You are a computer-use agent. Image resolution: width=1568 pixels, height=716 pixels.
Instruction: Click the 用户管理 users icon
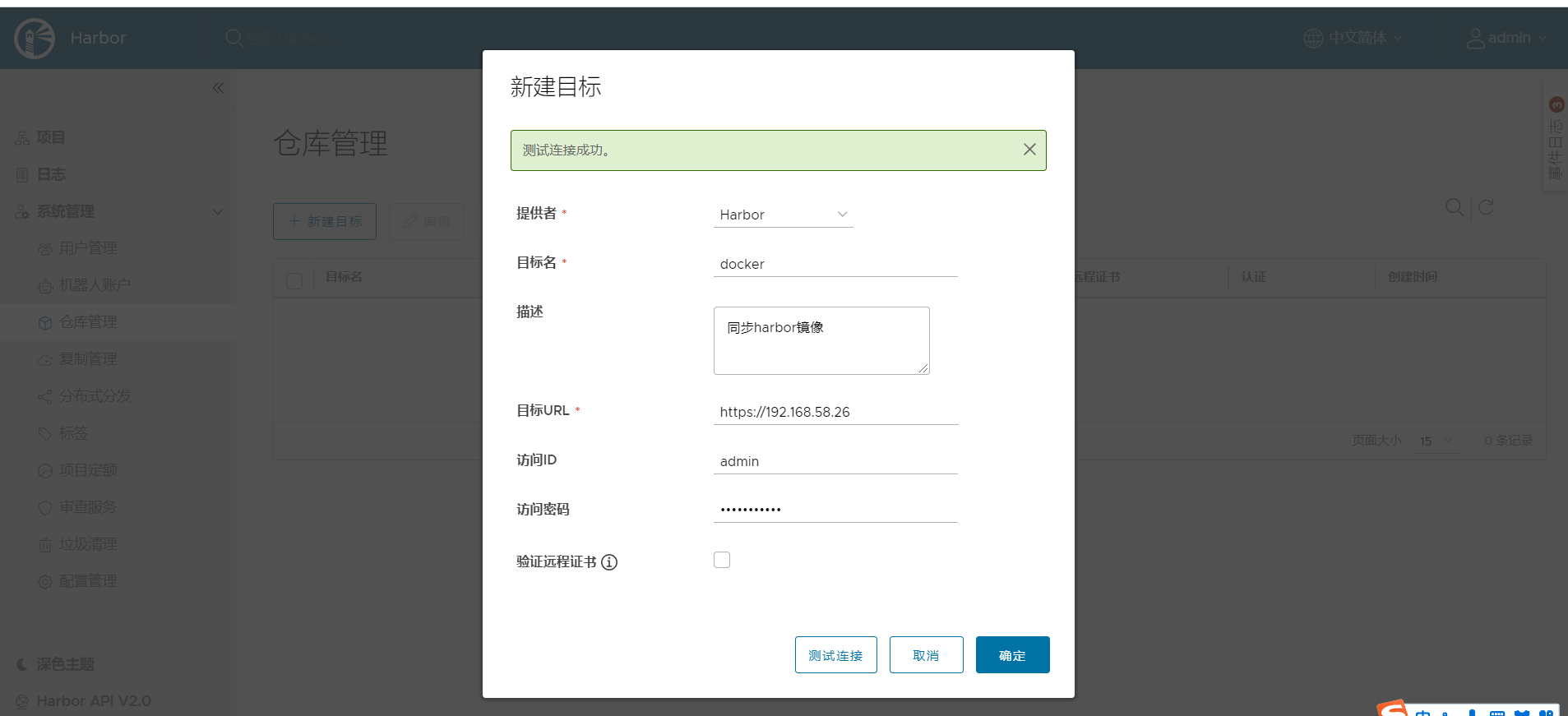pos(45,249)
